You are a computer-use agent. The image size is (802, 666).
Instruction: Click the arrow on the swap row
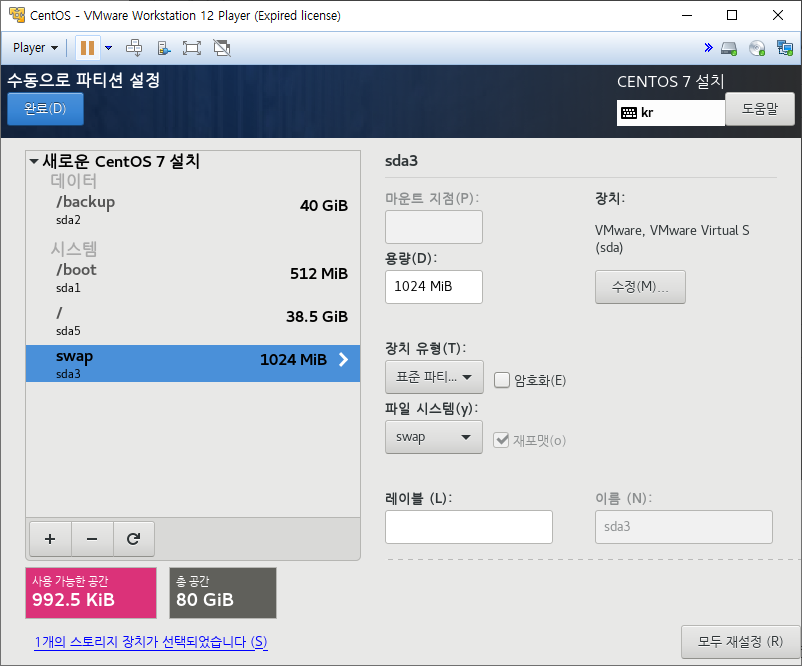(344, 360)
